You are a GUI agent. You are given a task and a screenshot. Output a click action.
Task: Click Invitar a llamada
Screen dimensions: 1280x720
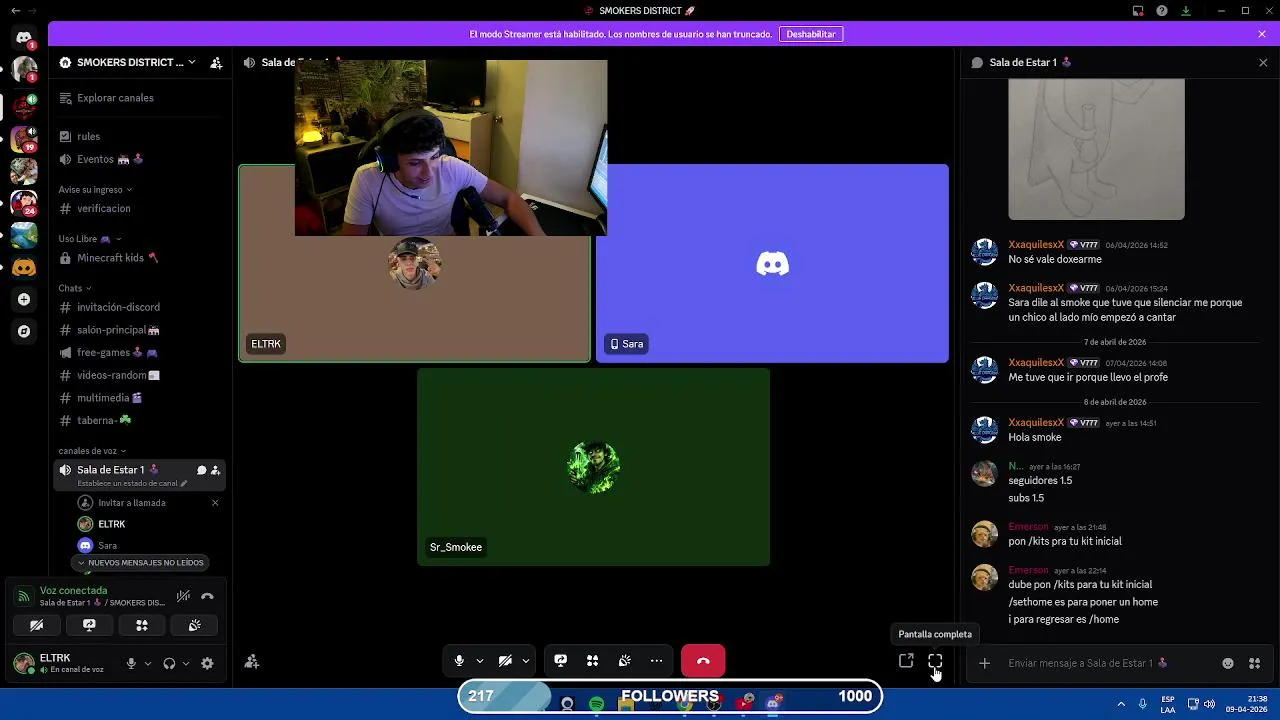tap(132, 503)
